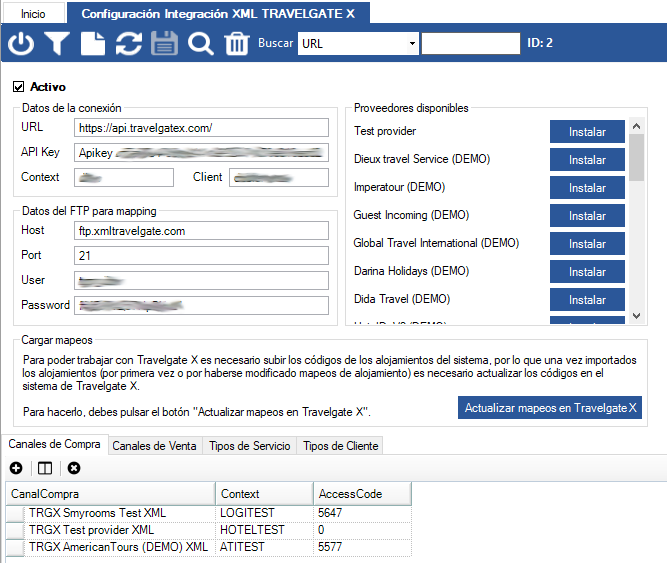
Task: Click the 'HOTELTEST' context cell
Action: [265, 530]
